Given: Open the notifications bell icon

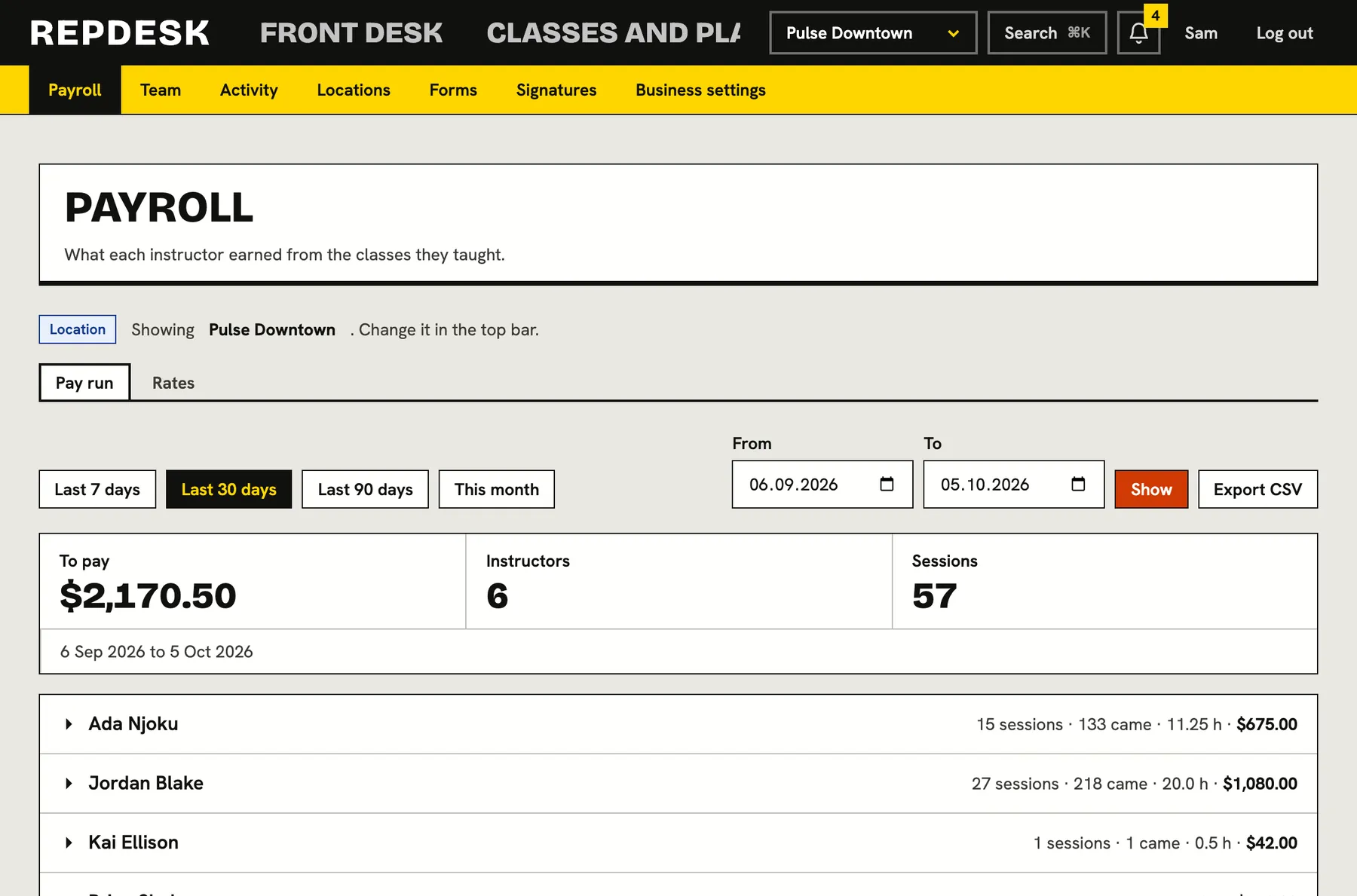Looking at the screenshot, I should click(x=1138, y=33).
